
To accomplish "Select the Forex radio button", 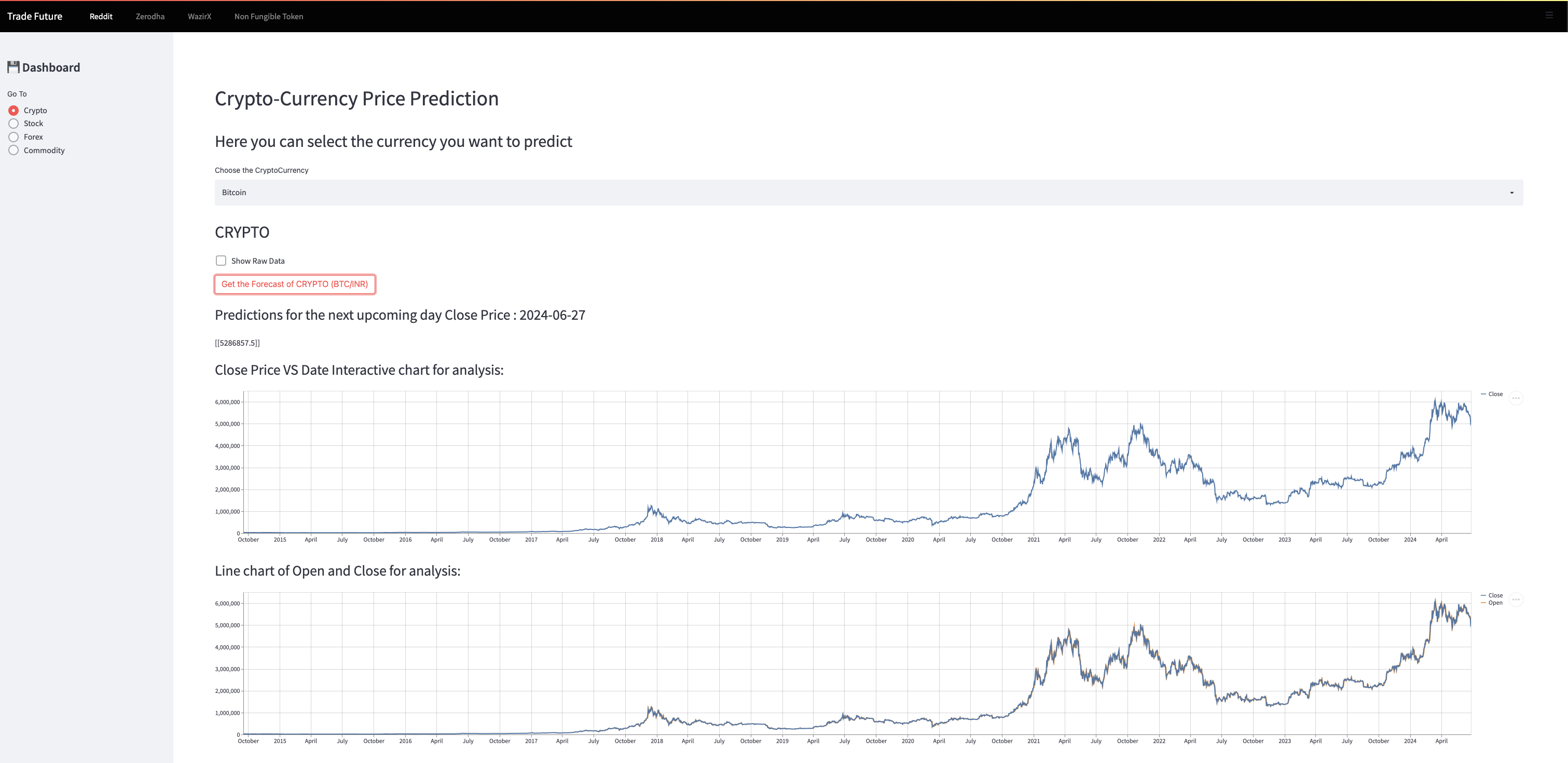I will 13,137.
